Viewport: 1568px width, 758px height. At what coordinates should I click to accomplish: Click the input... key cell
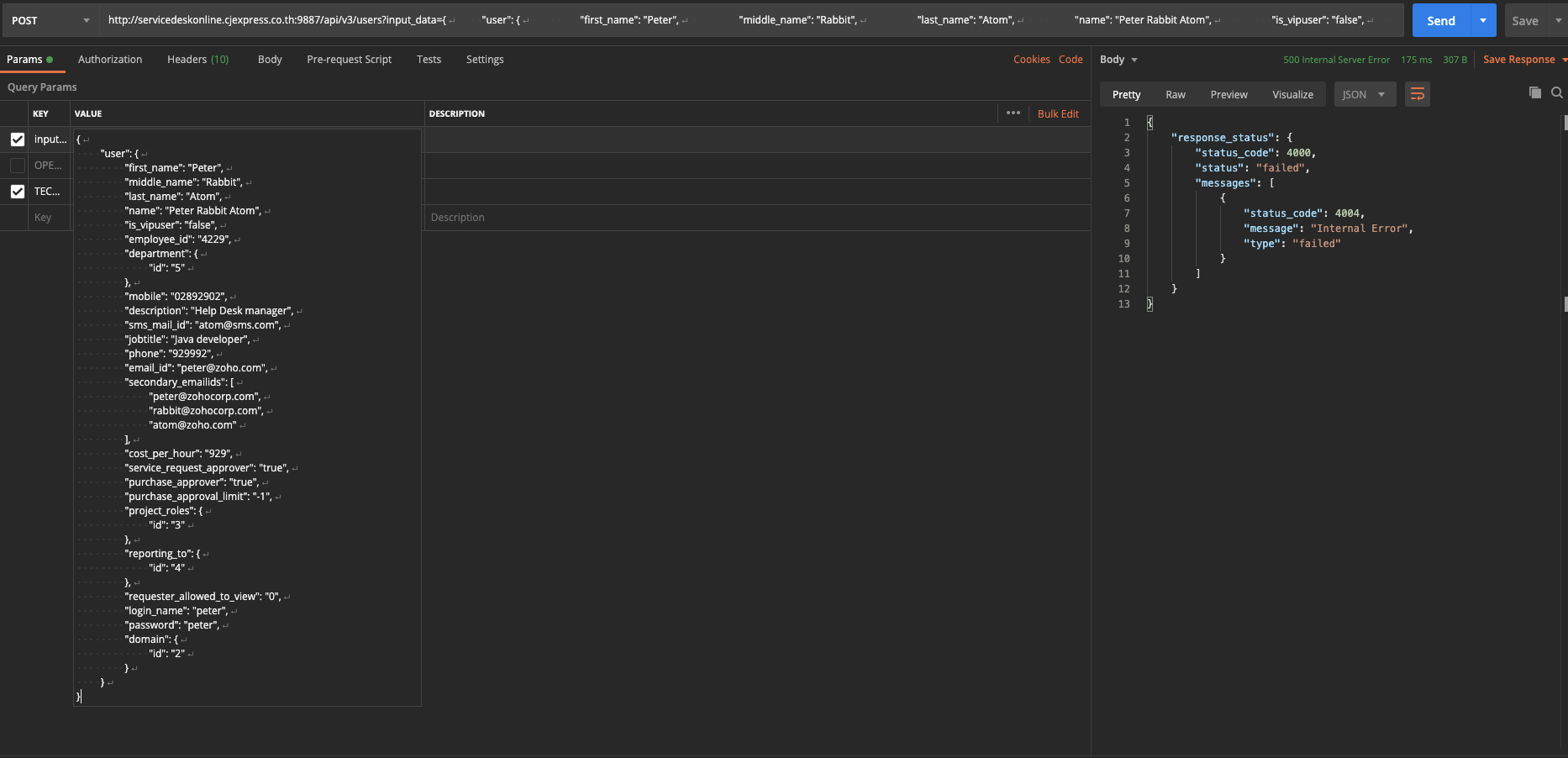tap(50, 139)
